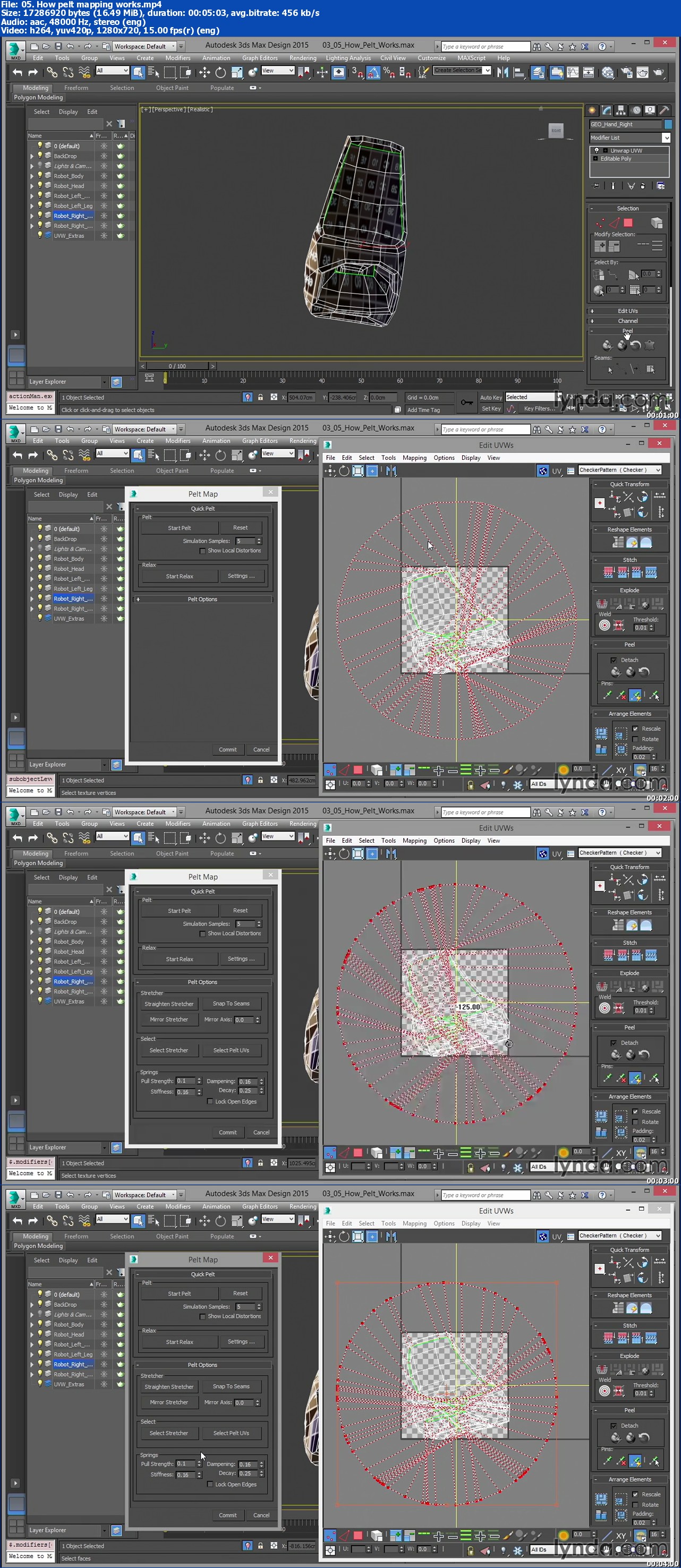The width and height of the screenshot is (681, 1568).
Task: Open the Curve Editor from the top frame toolbar
Action: point(573,72)
